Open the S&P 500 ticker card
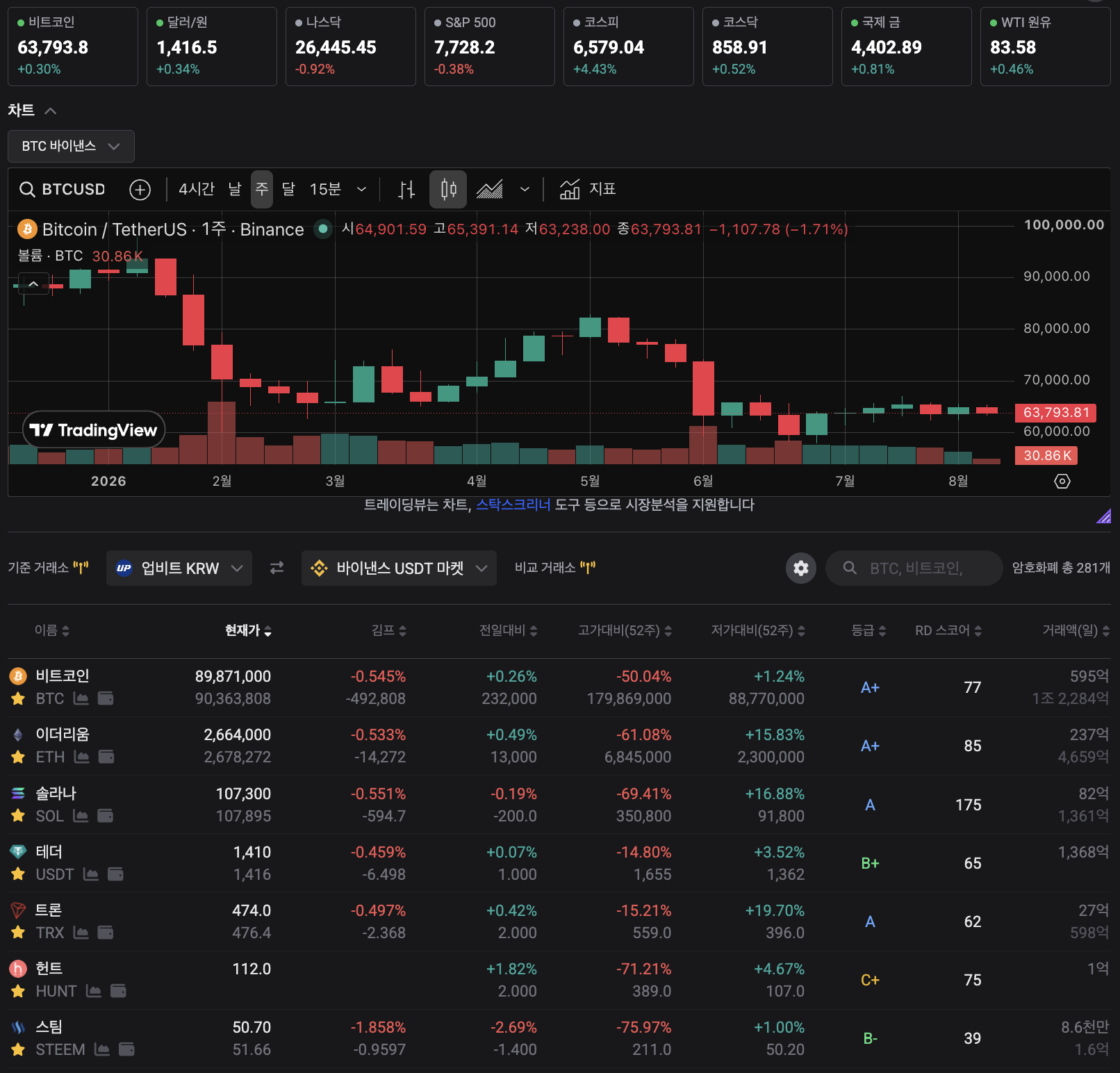Screen dimensions: 1120x1073 pos(490,47)
